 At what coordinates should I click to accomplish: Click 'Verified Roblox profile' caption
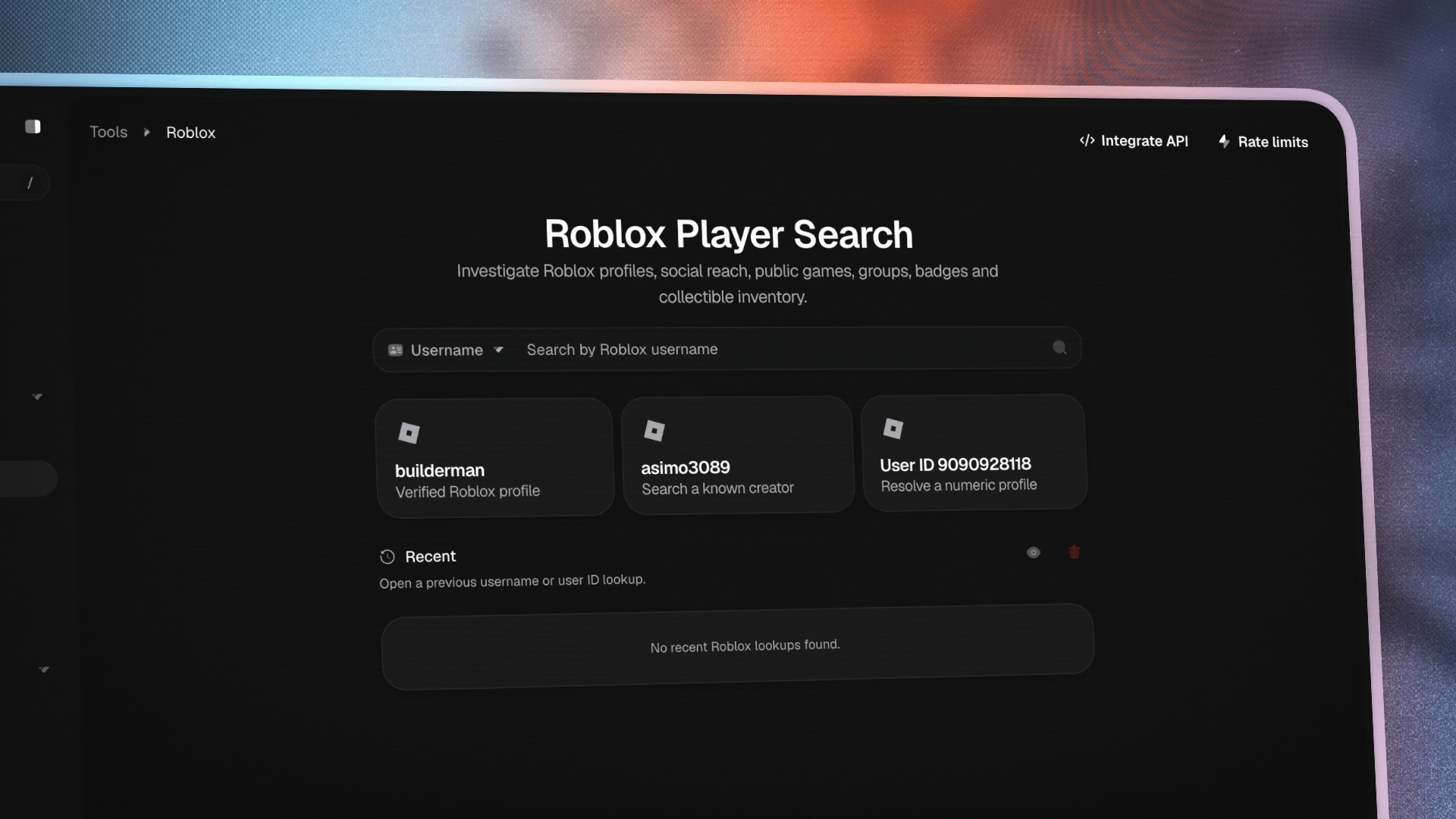[x=468, y=491]
